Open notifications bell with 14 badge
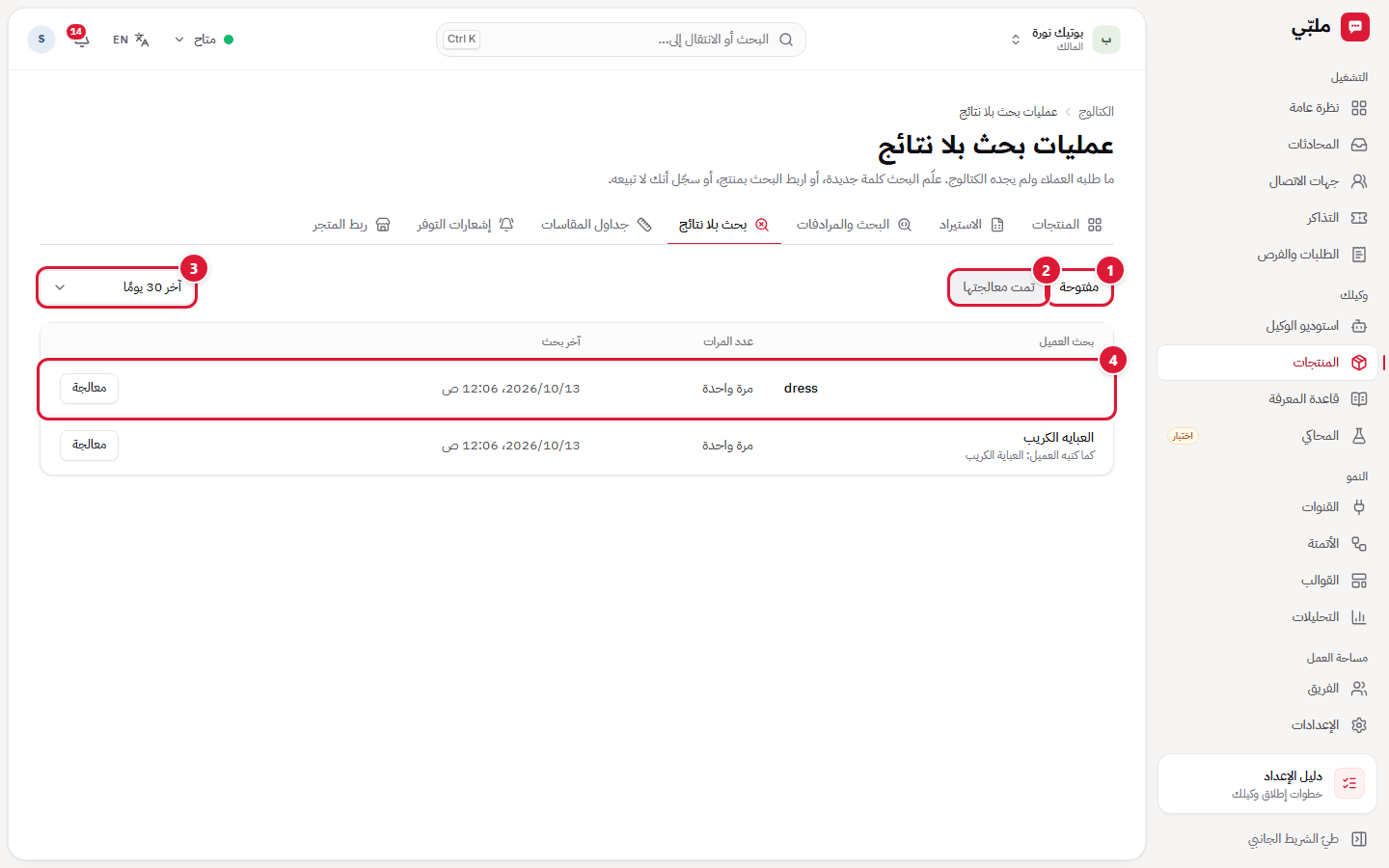Screen dimensions: 1389x868 click(x=79, y=39)
